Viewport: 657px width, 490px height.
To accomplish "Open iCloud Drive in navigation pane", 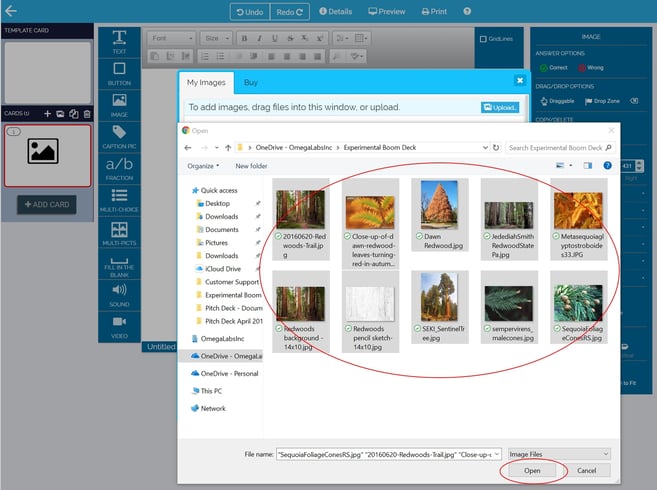I will pyautogui.click(x=222, y=269).
